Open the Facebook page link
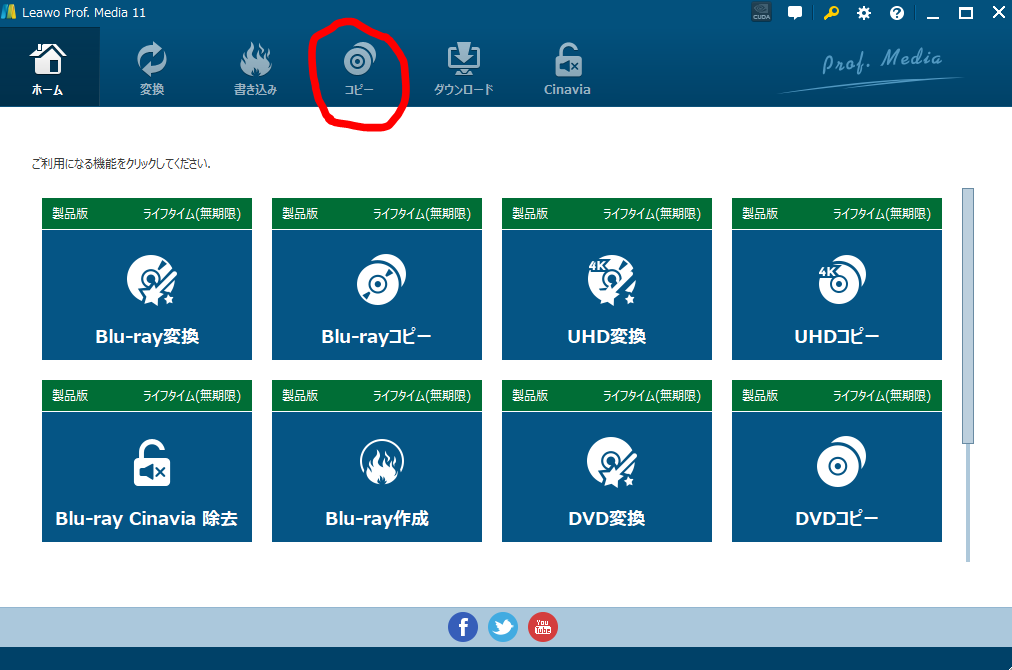 463,627
